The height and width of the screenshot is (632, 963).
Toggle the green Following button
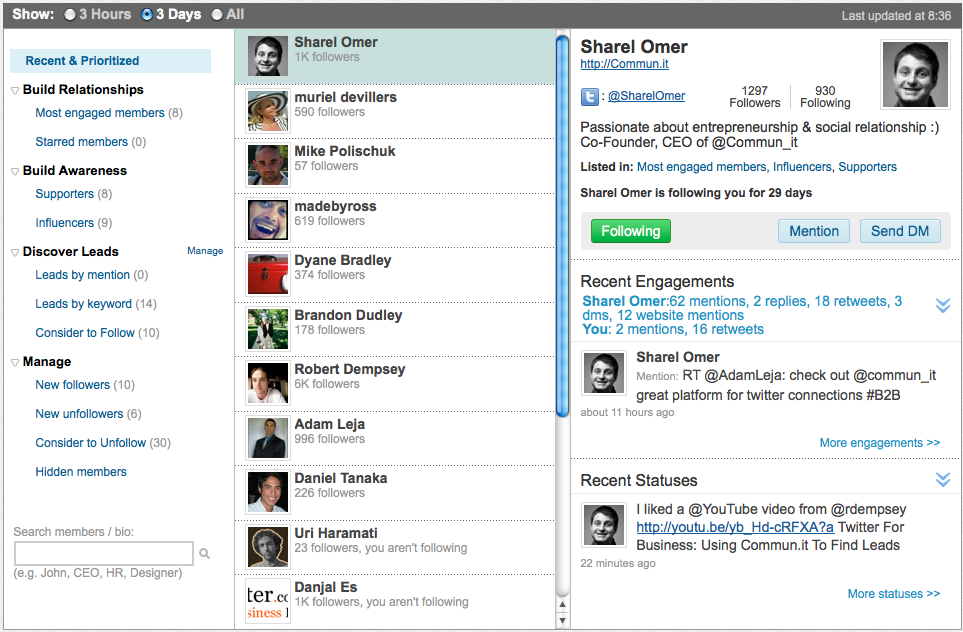pos(631,231)
